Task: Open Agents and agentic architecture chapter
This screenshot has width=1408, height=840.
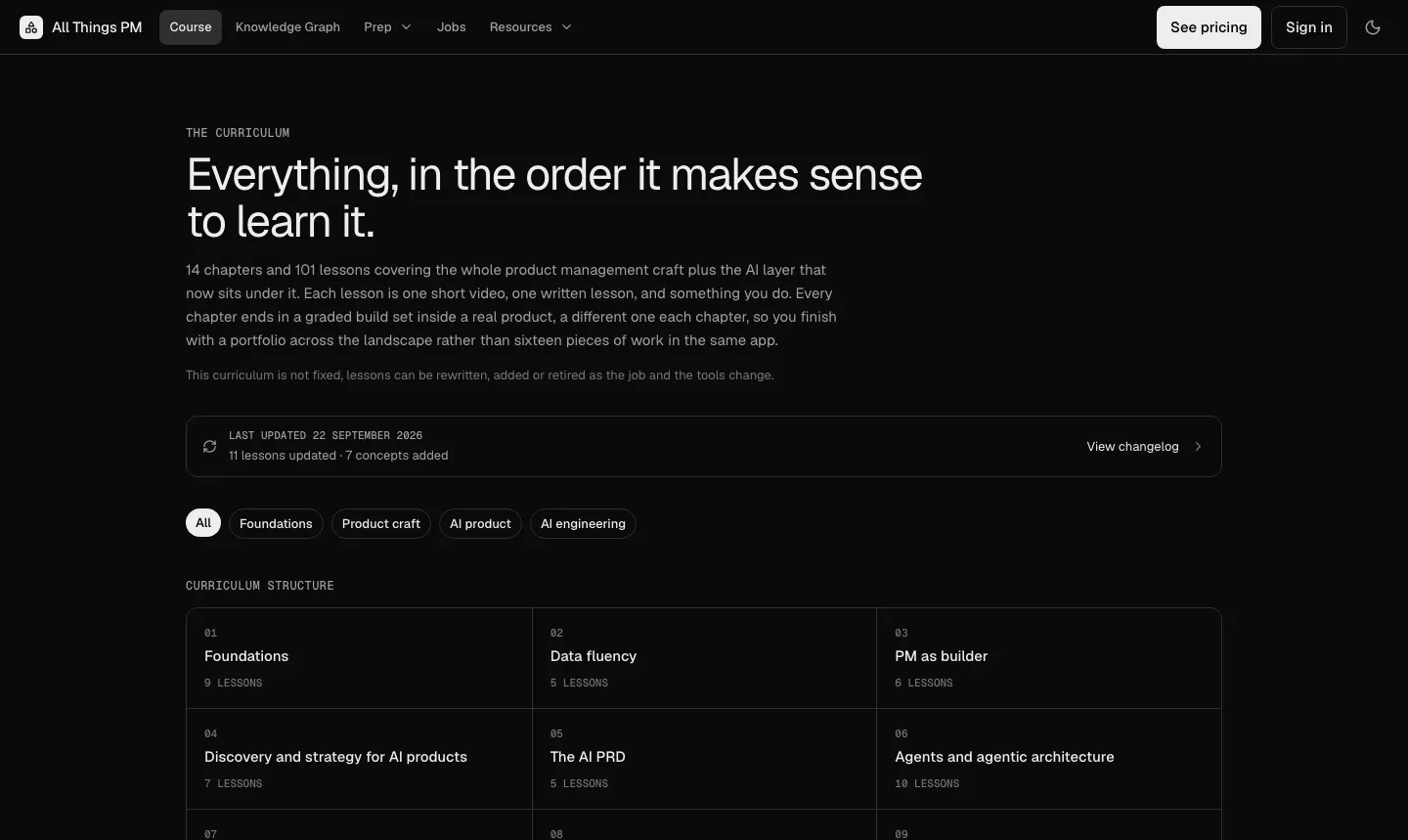Action: click(x=1049, y=759)
